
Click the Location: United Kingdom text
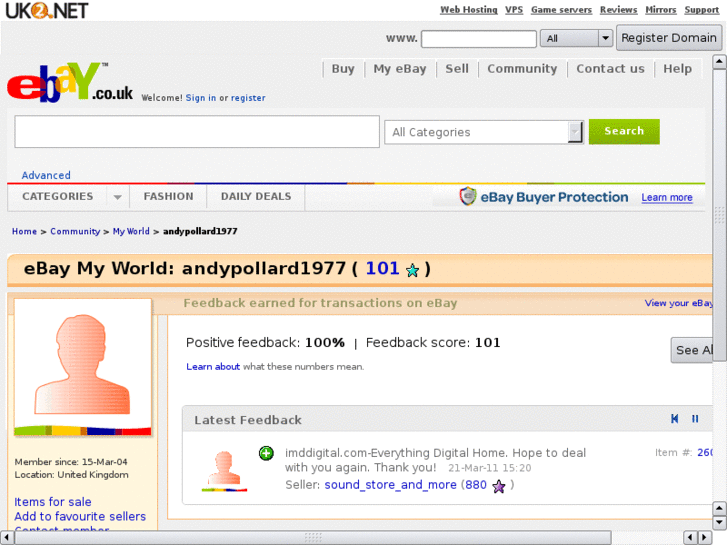tap(71, 474)
